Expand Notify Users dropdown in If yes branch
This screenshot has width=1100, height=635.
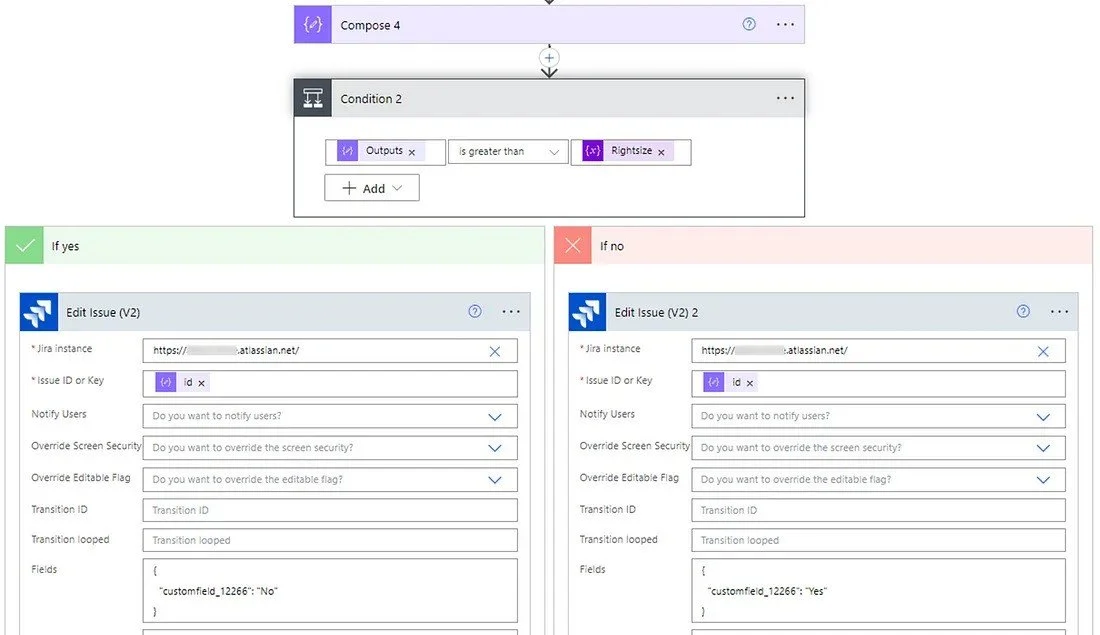[495, 417]
